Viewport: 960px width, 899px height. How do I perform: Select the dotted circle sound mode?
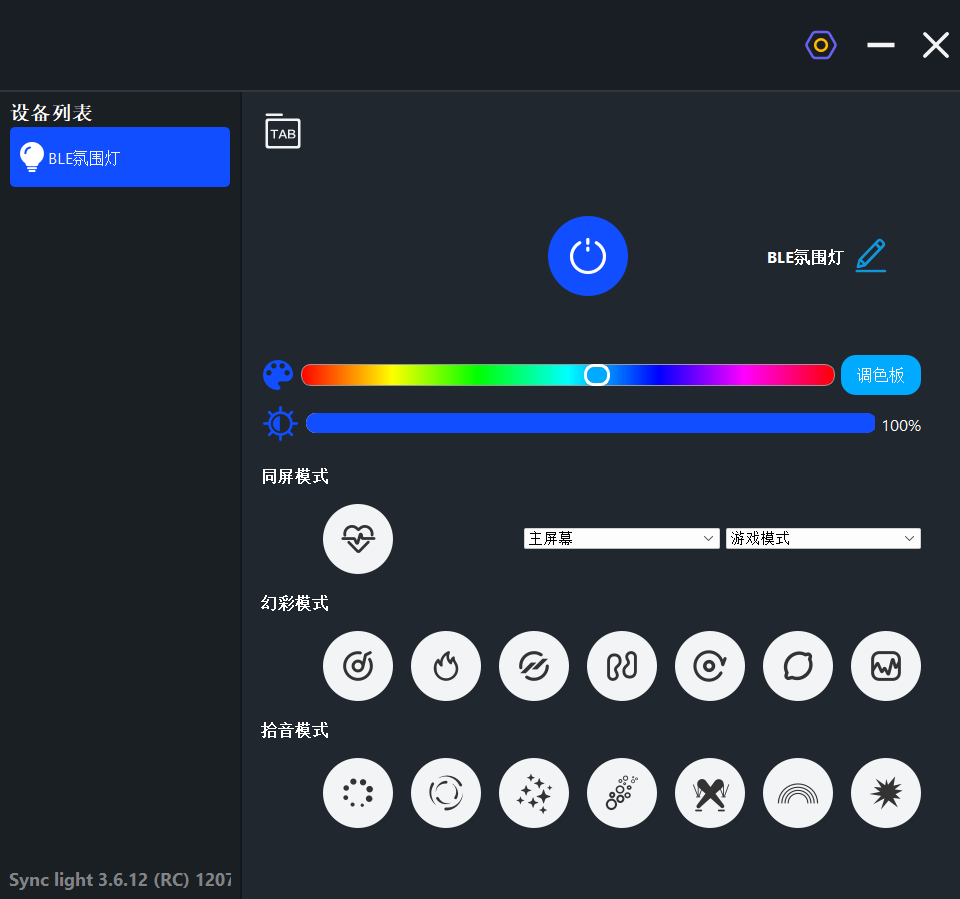(358, 794)
